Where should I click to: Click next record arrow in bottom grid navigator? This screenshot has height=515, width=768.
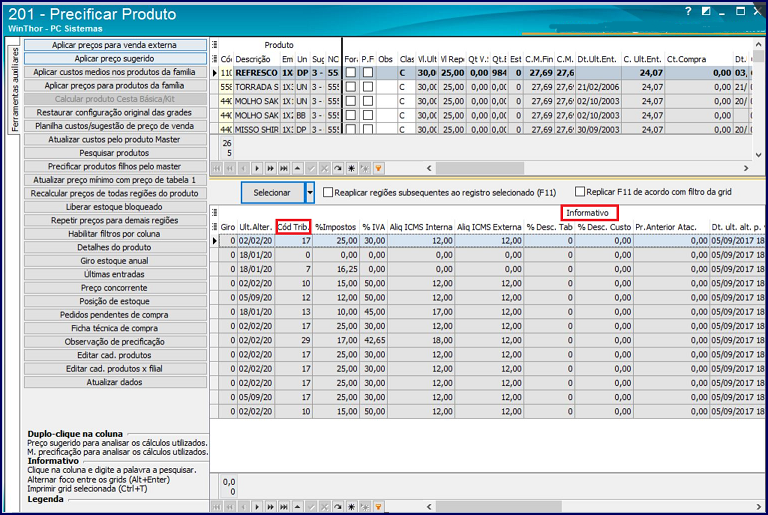pyautogui.click(x=257, y=507)
